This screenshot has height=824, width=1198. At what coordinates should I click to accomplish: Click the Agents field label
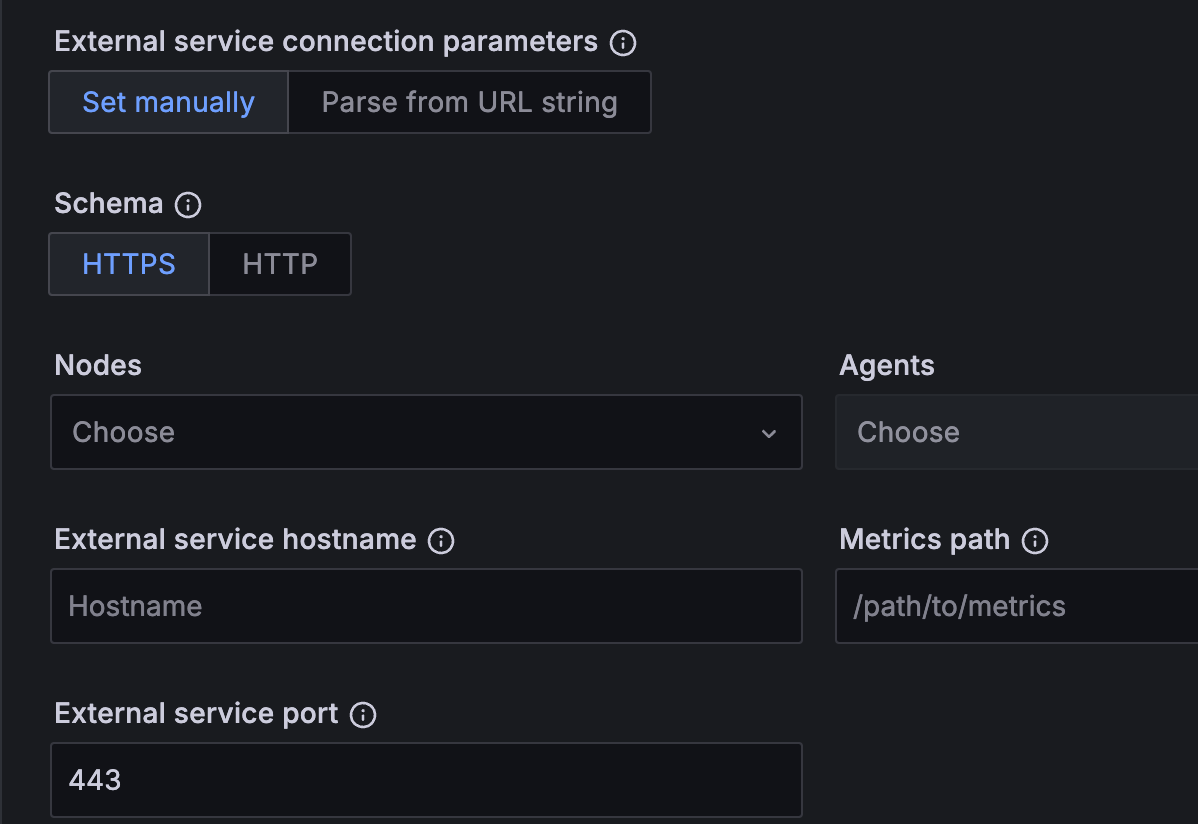886,365
